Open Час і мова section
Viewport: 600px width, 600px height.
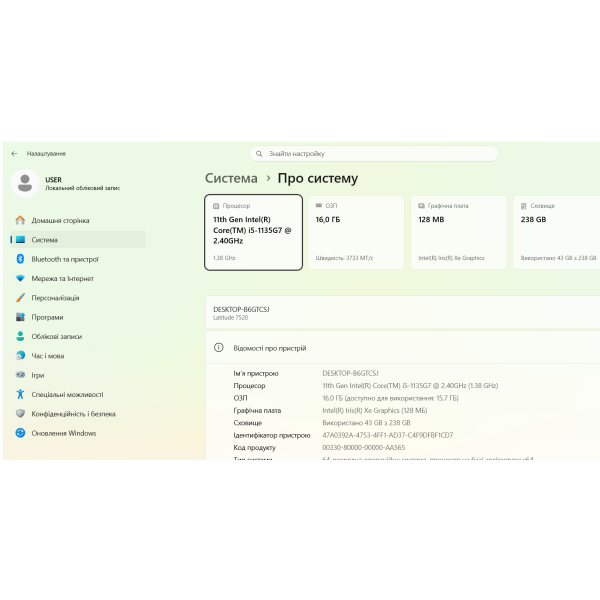(78, 355)
